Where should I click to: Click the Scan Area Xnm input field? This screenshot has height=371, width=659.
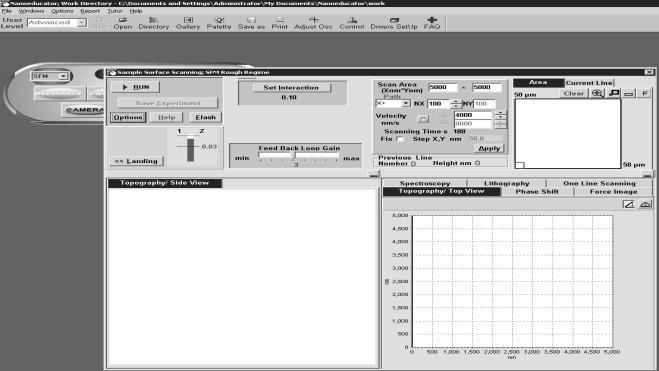(443, 87)
